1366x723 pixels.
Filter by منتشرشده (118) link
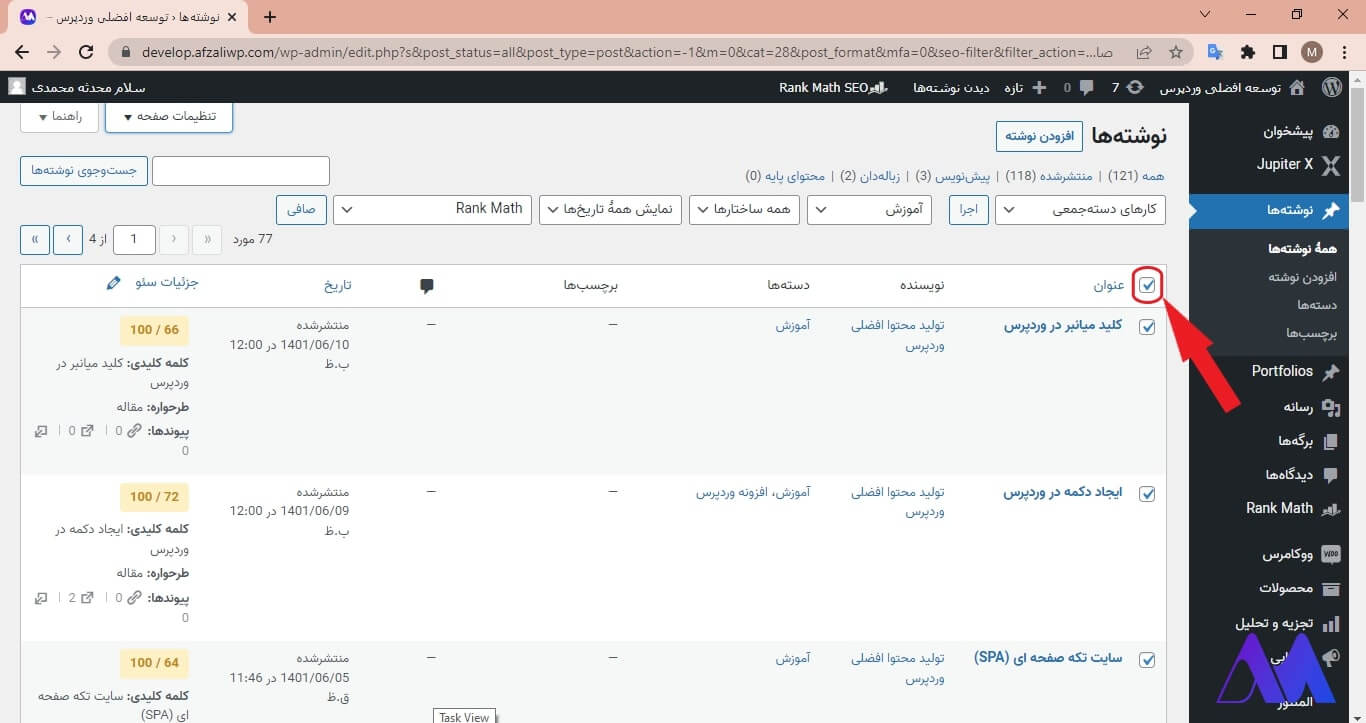(1049, 176)
